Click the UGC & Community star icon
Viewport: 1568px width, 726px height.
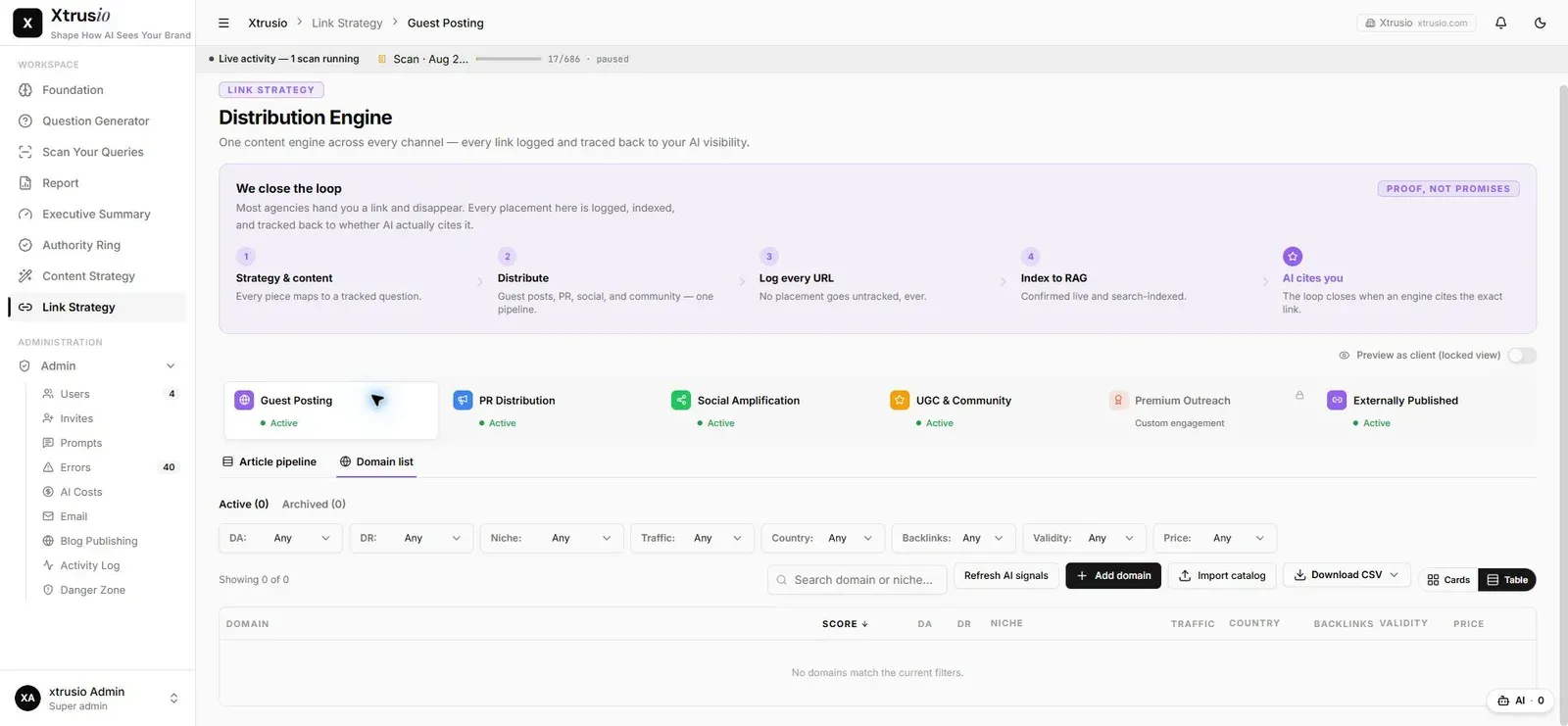[900, 400]
